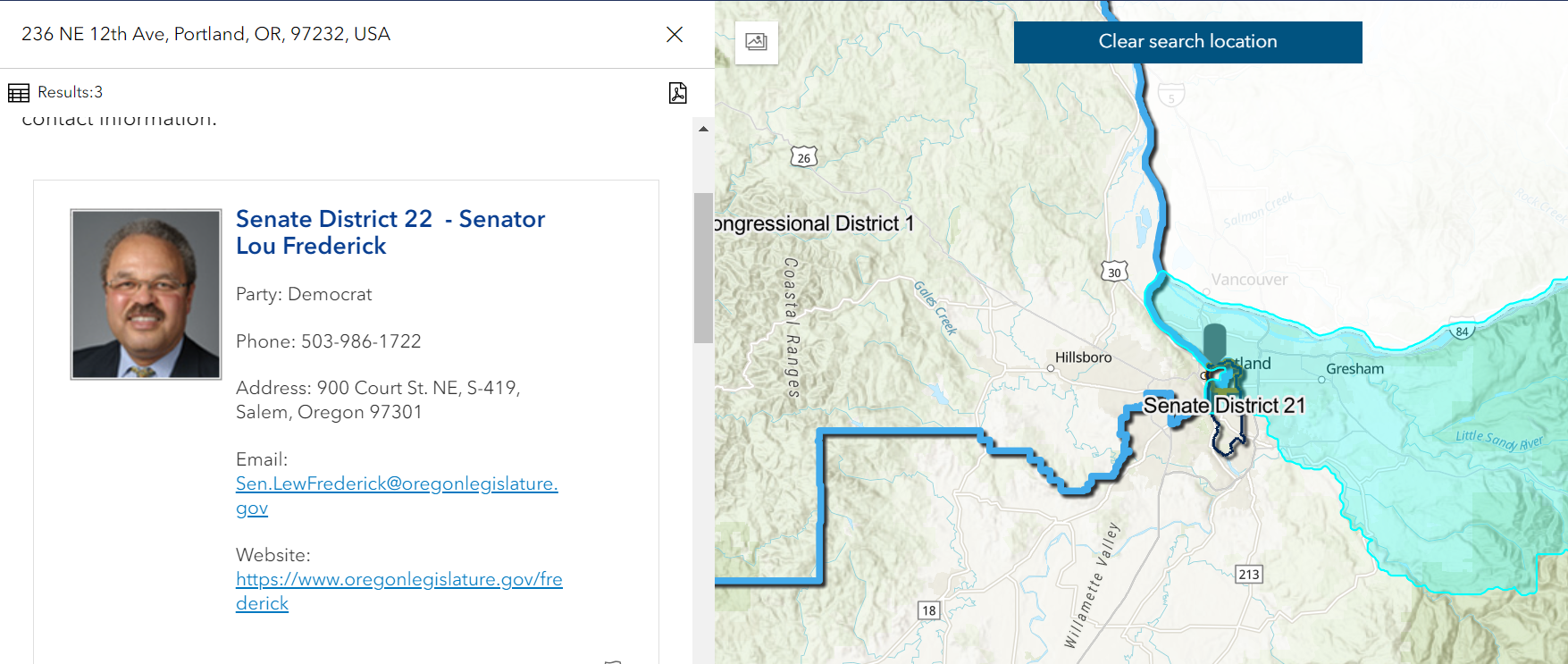Click the Hillsboro city label on map
Screen dimensions: 1568x664
(1083, 357)
